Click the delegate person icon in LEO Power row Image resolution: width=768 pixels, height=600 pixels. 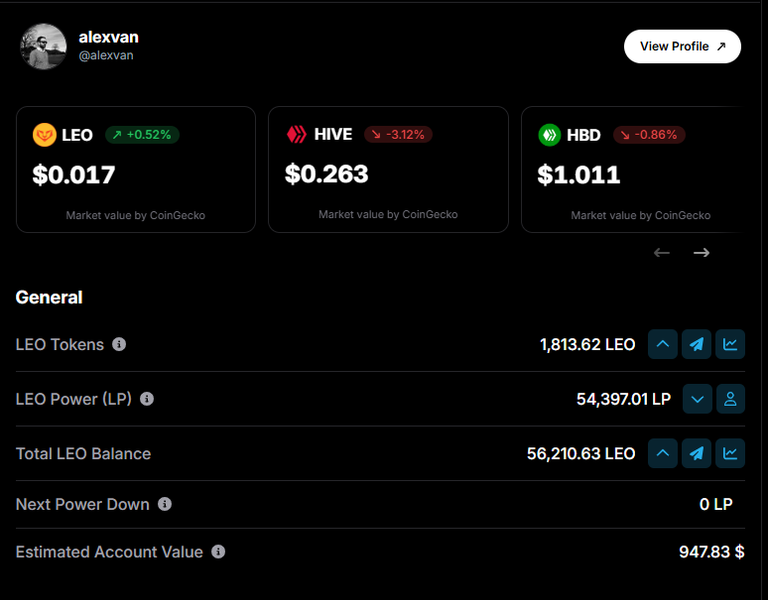coord(731,399)
